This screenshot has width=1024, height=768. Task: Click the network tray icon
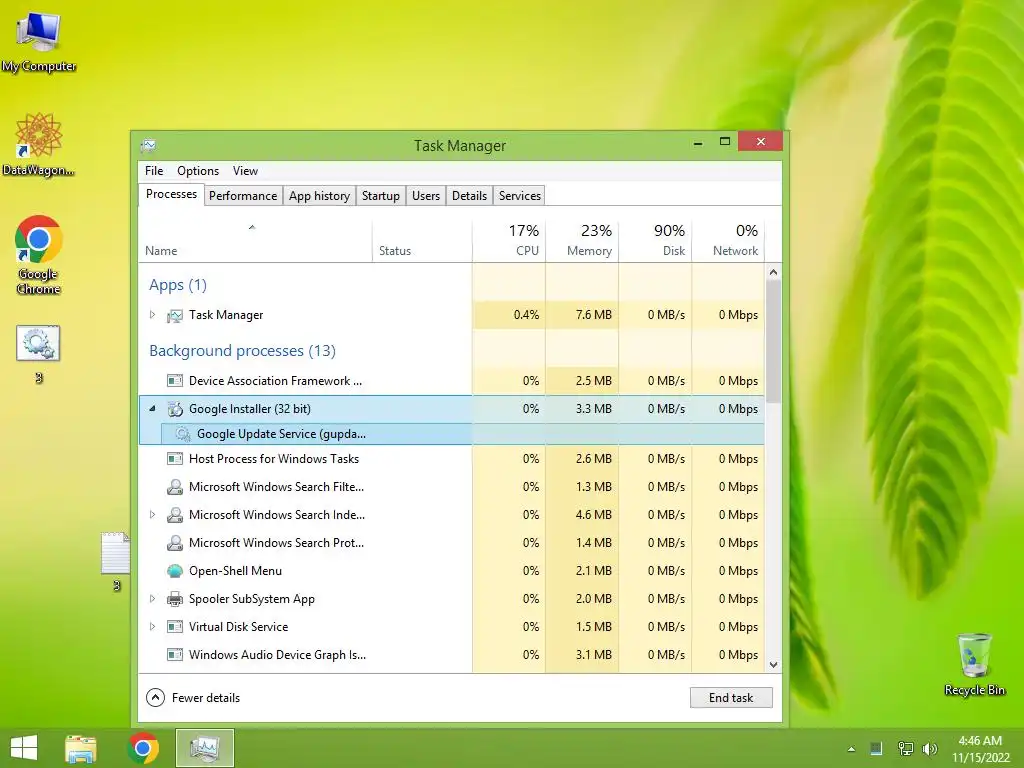tap(905, 749)
